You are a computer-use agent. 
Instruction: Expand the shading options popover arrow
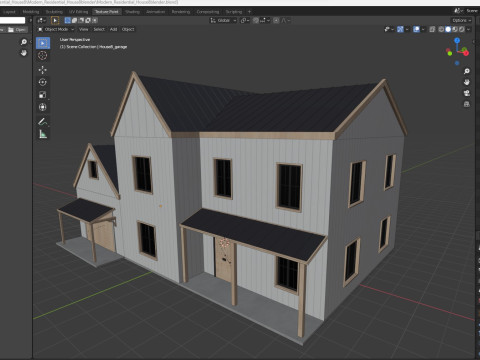click(468, 29)
